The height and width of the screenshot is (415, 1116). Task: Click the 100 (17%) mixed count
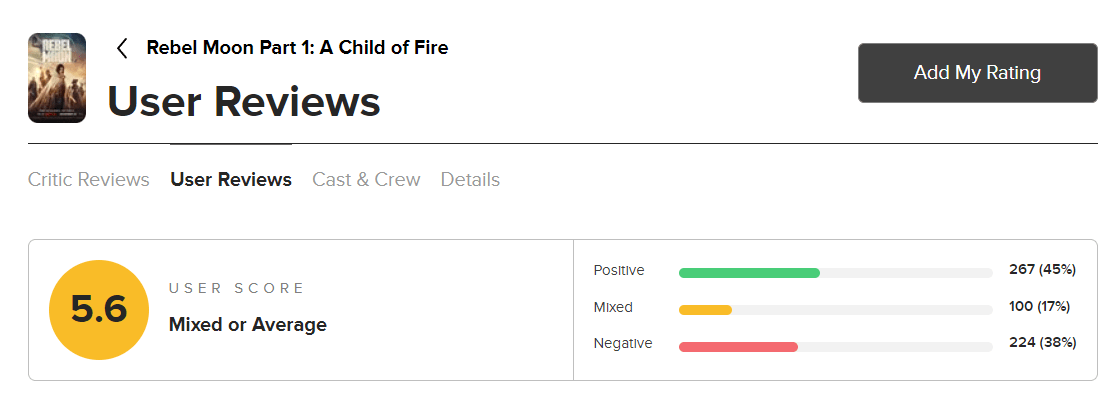(1040, 307)
